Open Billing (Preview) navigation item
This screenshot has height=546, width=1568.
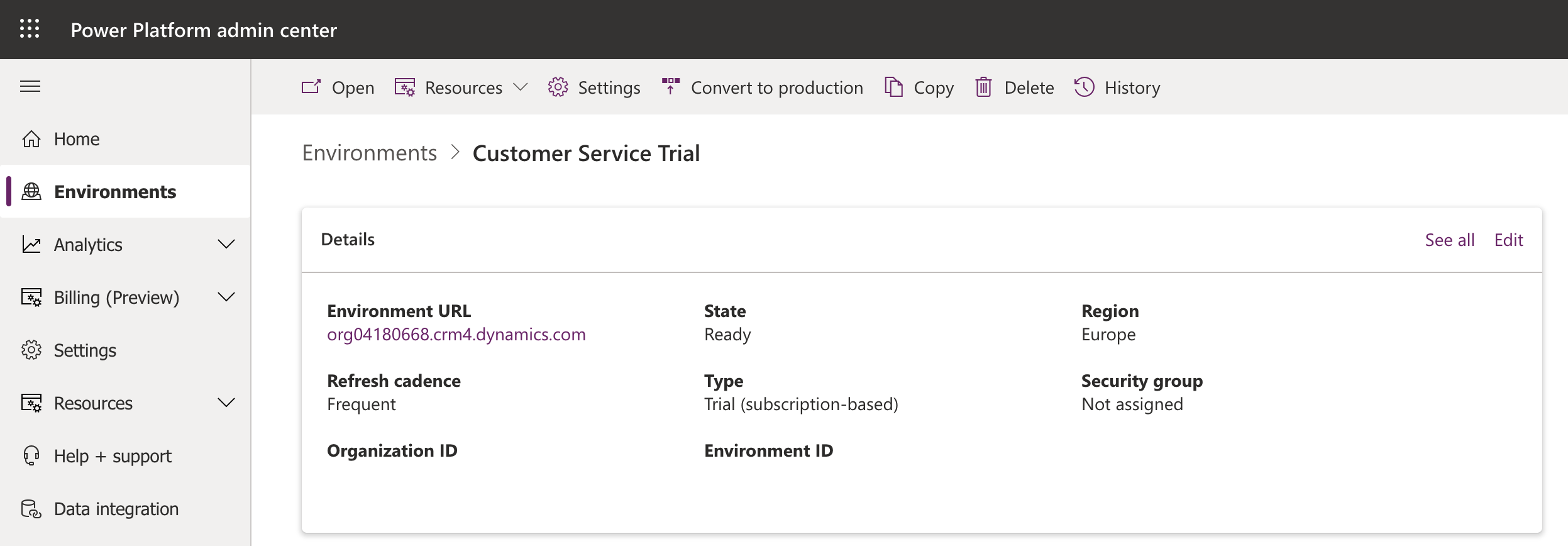coord(125,297)
